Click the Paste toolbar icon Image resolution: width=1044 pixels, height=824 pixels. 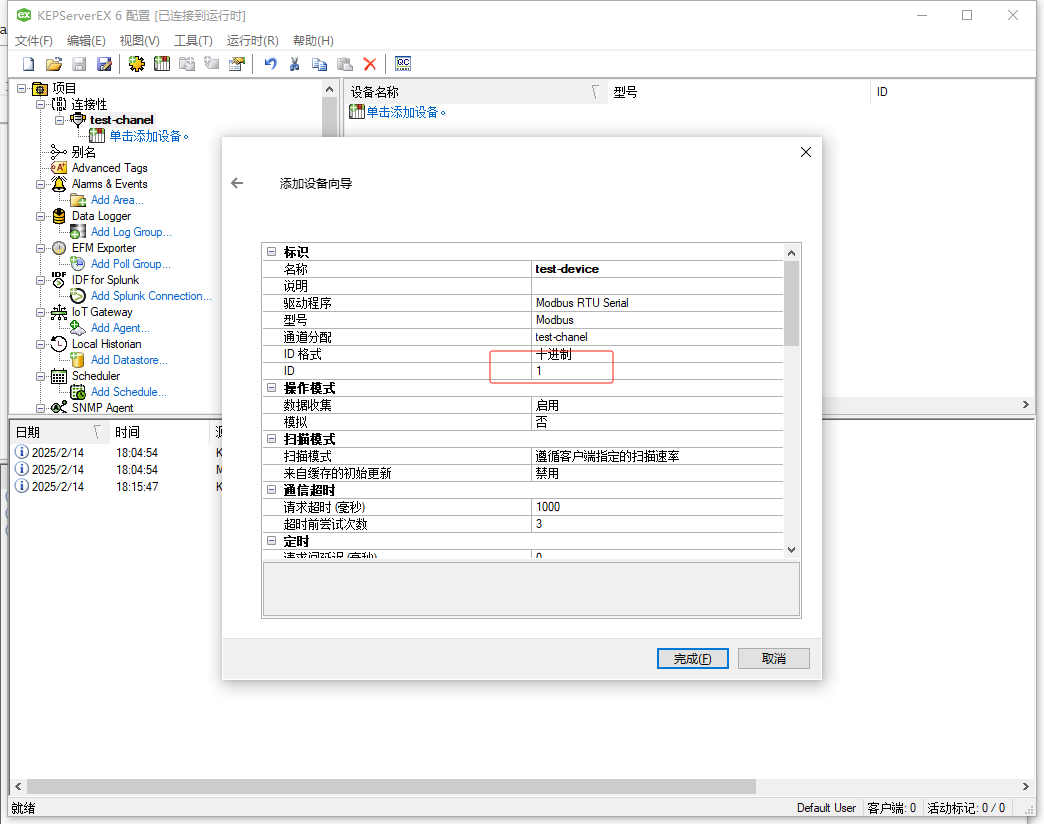345,64
